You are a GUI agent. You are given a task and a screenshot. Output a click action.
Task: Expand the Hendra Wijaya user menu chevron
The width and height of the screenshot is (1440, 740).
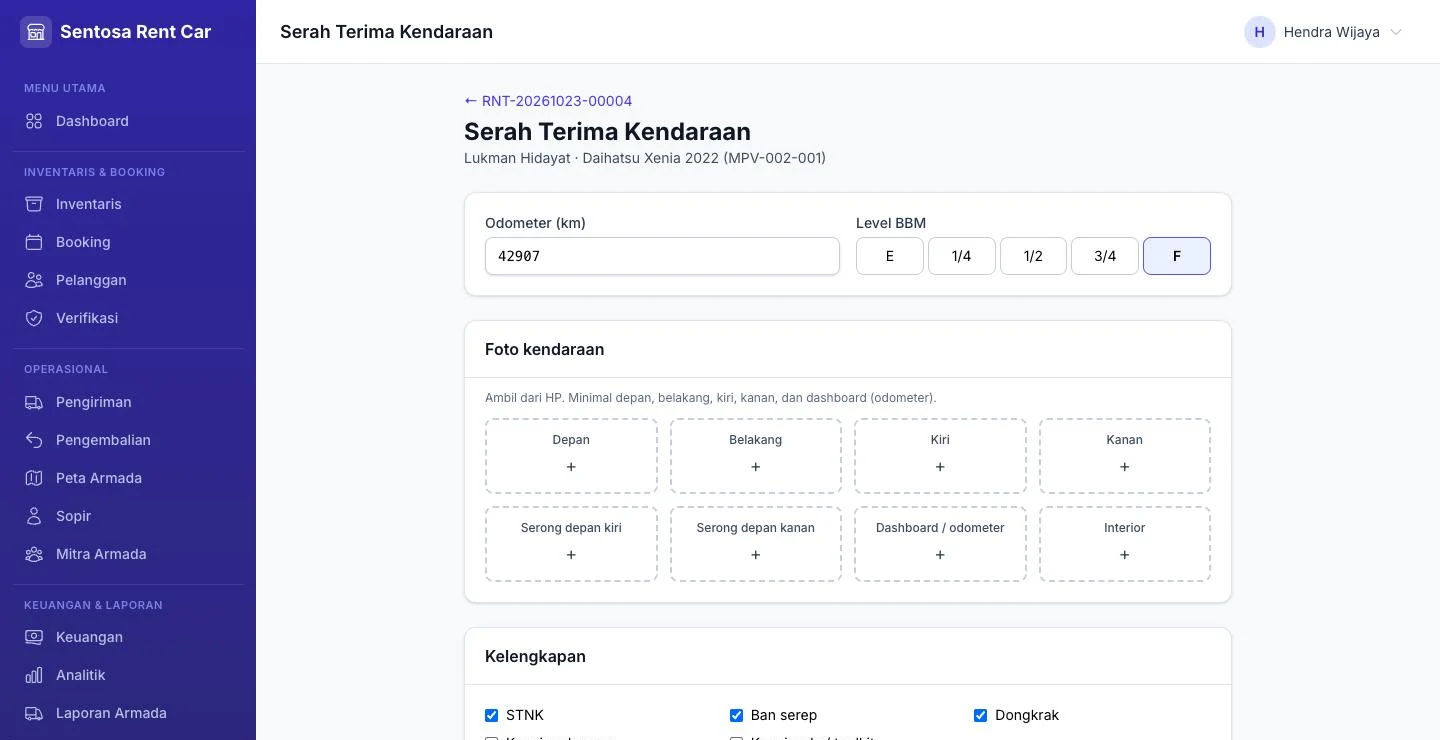click(1396, 32)
